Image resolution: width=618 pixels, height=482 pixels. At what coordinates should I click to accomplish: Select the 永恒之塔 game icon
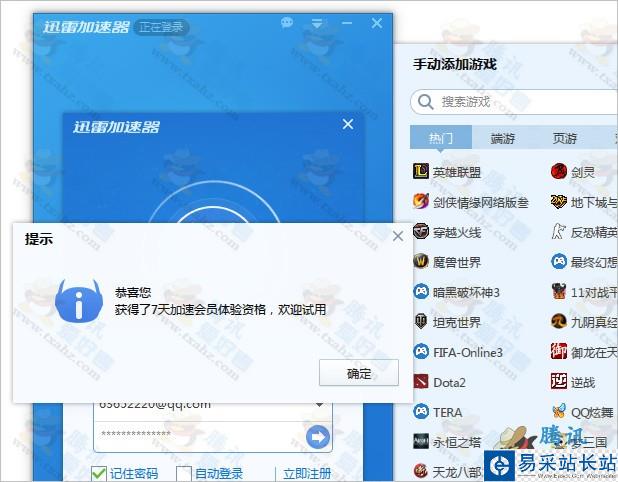point(421,441)
